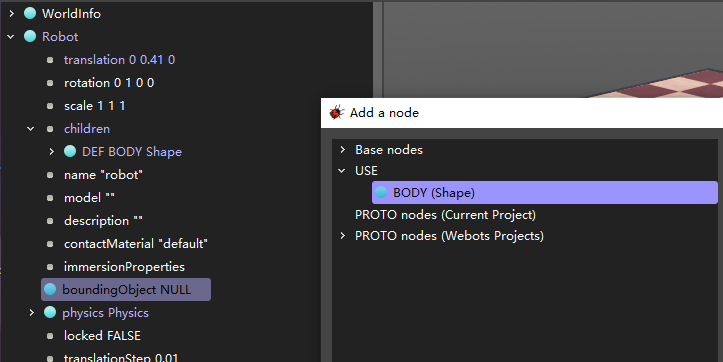
Task: Expand the WorldInfo node
Action: tap(11, 14)
